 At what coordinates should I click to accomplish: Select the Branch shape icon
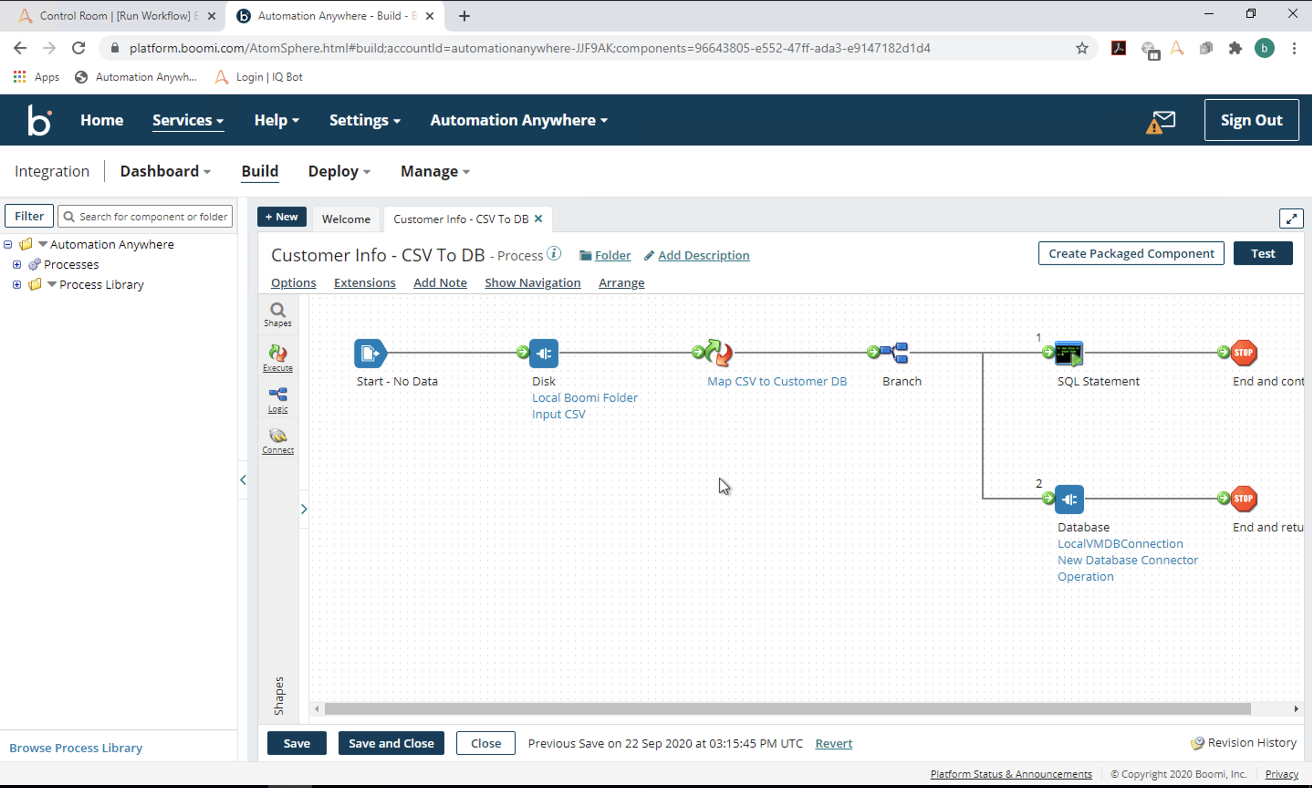pyautogui.click(x=894, y=353)
